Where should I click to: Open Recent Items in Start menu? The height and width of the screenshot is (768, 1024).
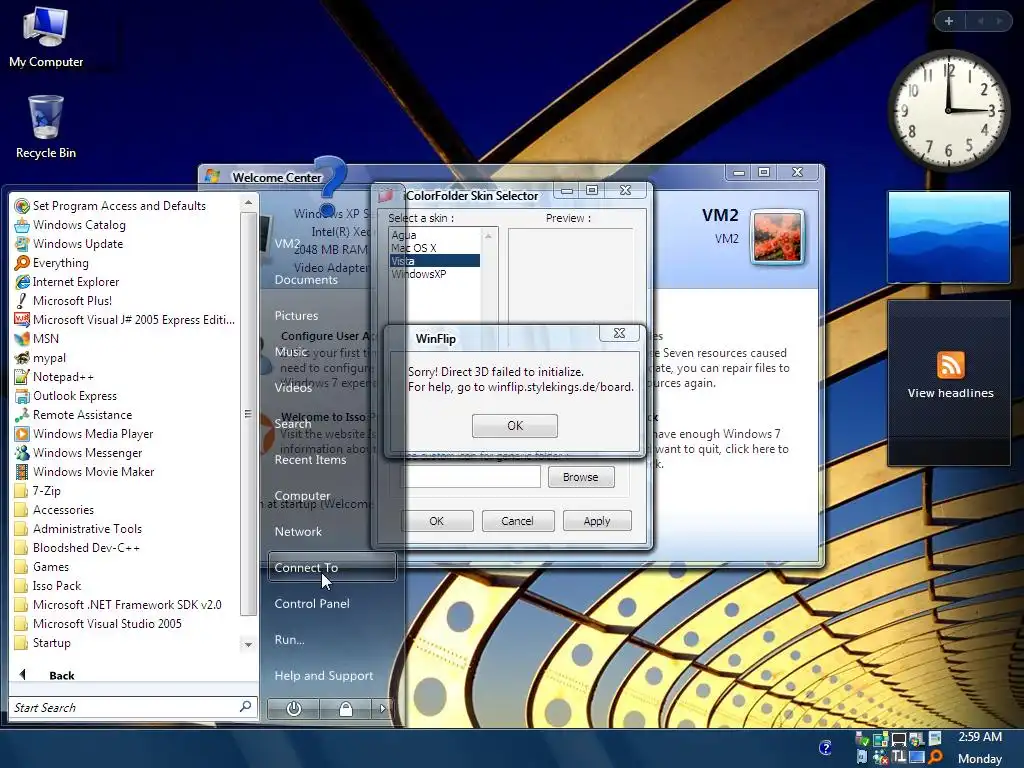310,460
